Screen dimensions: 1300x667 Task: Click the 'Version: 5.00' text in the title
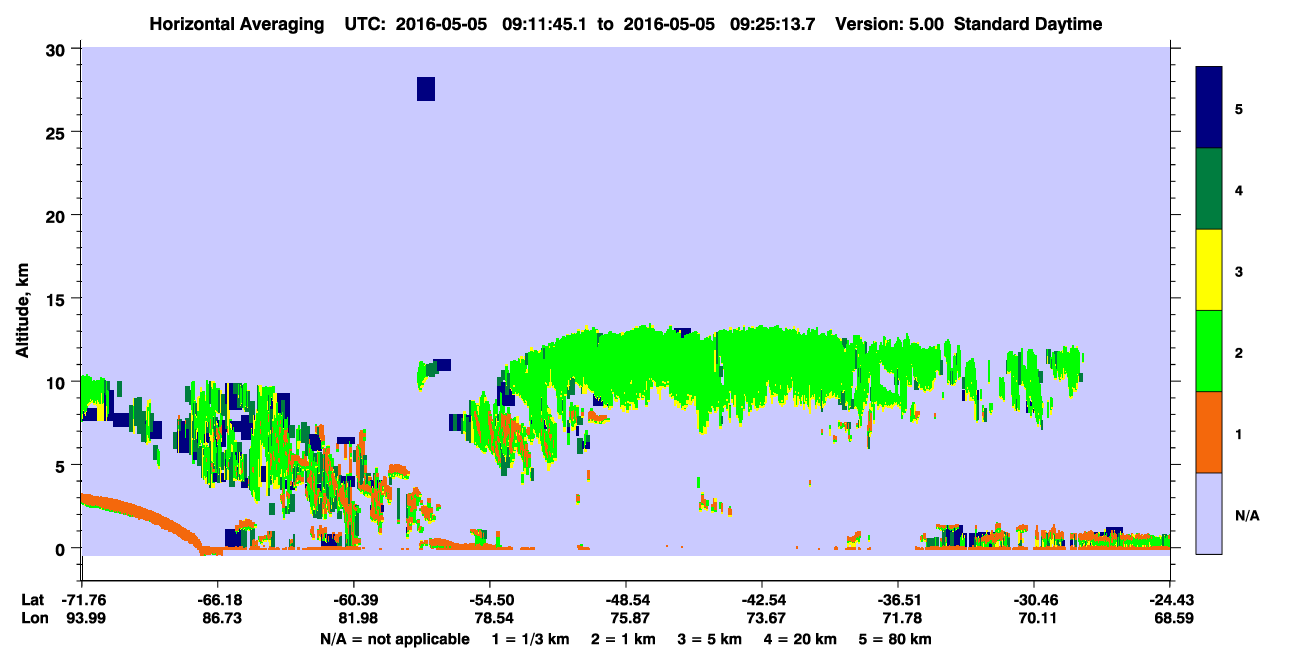[888, 24]
